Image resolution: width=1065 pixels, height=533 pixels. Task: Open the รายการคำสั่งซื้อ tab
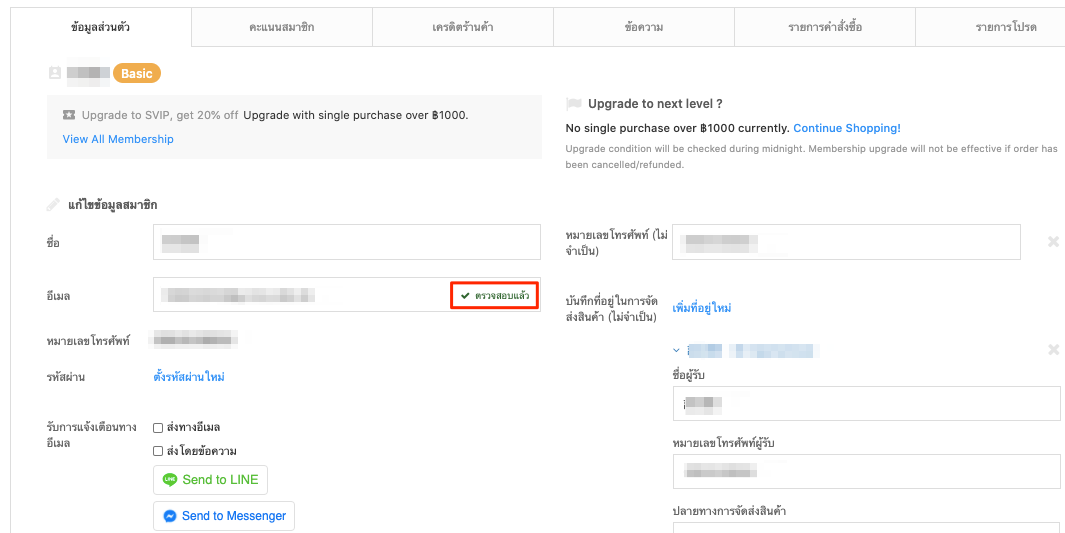[825, 27]
